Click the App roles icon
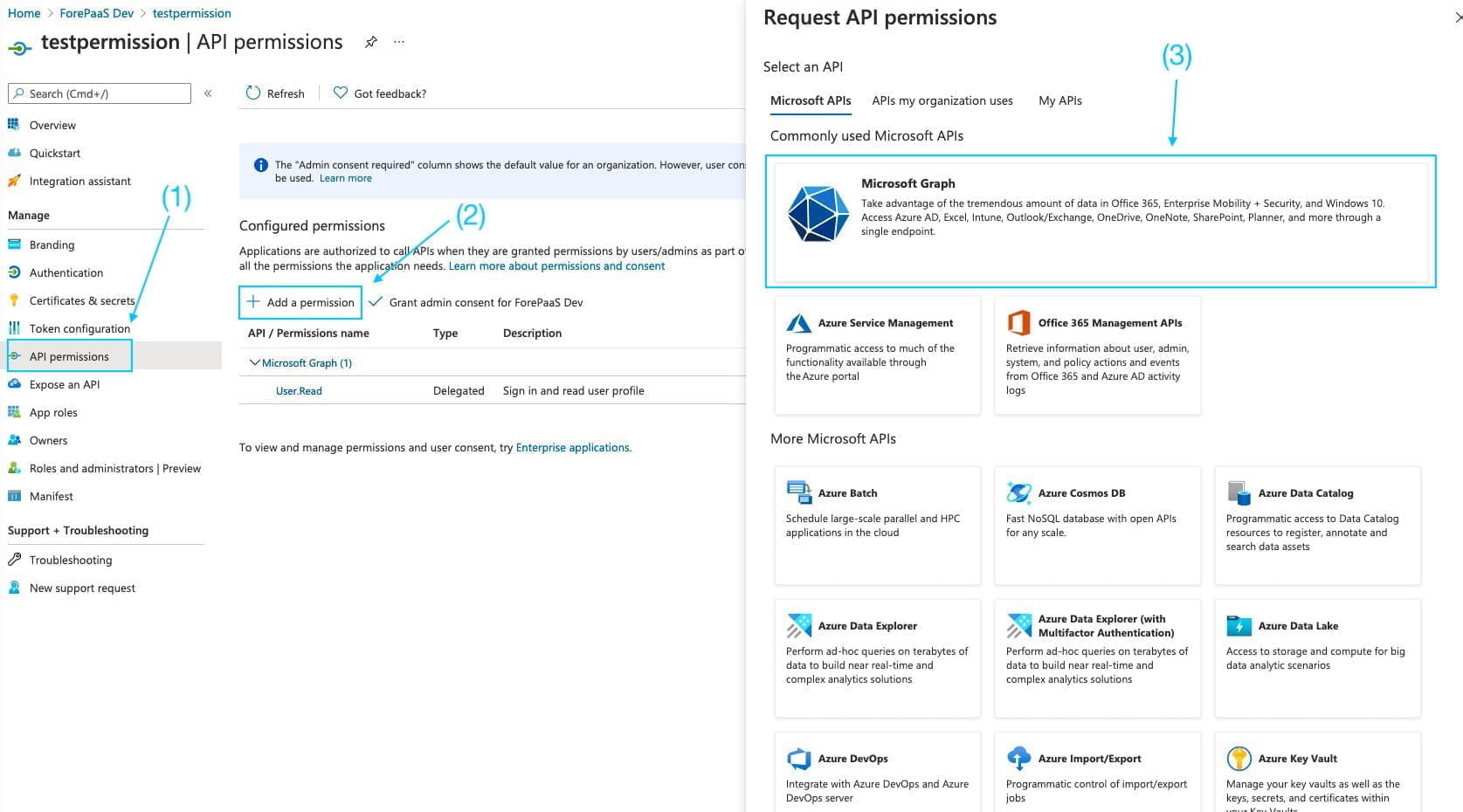The image size is (1463, 812). point(14,412)
